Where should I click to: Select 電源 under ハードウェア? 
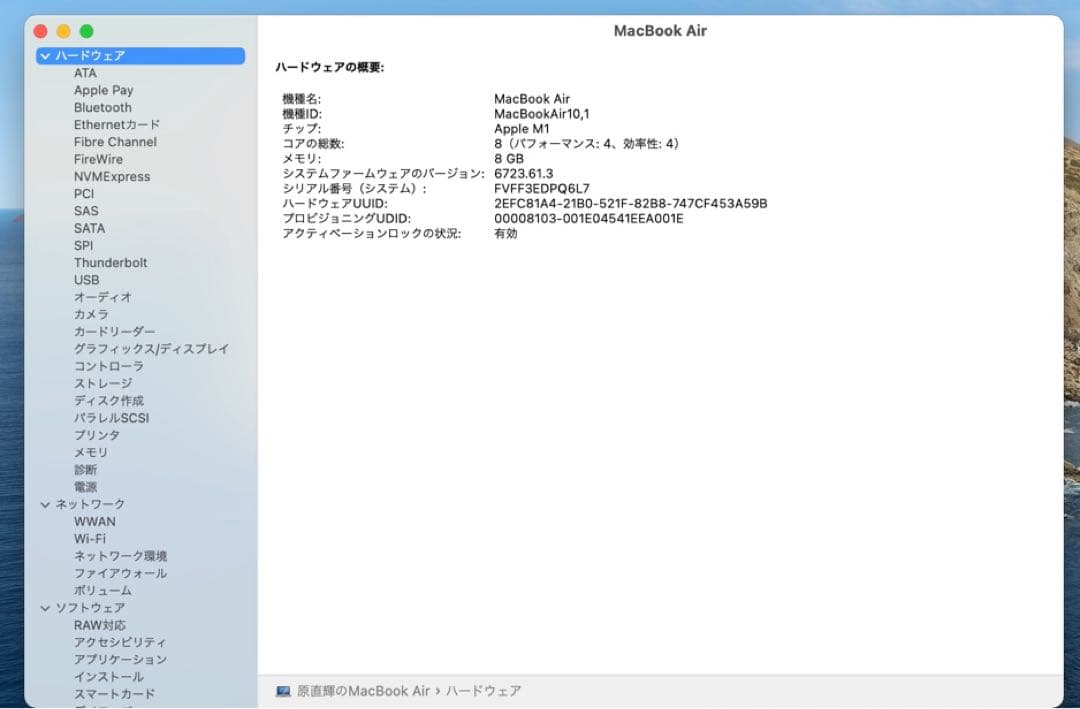86,486
